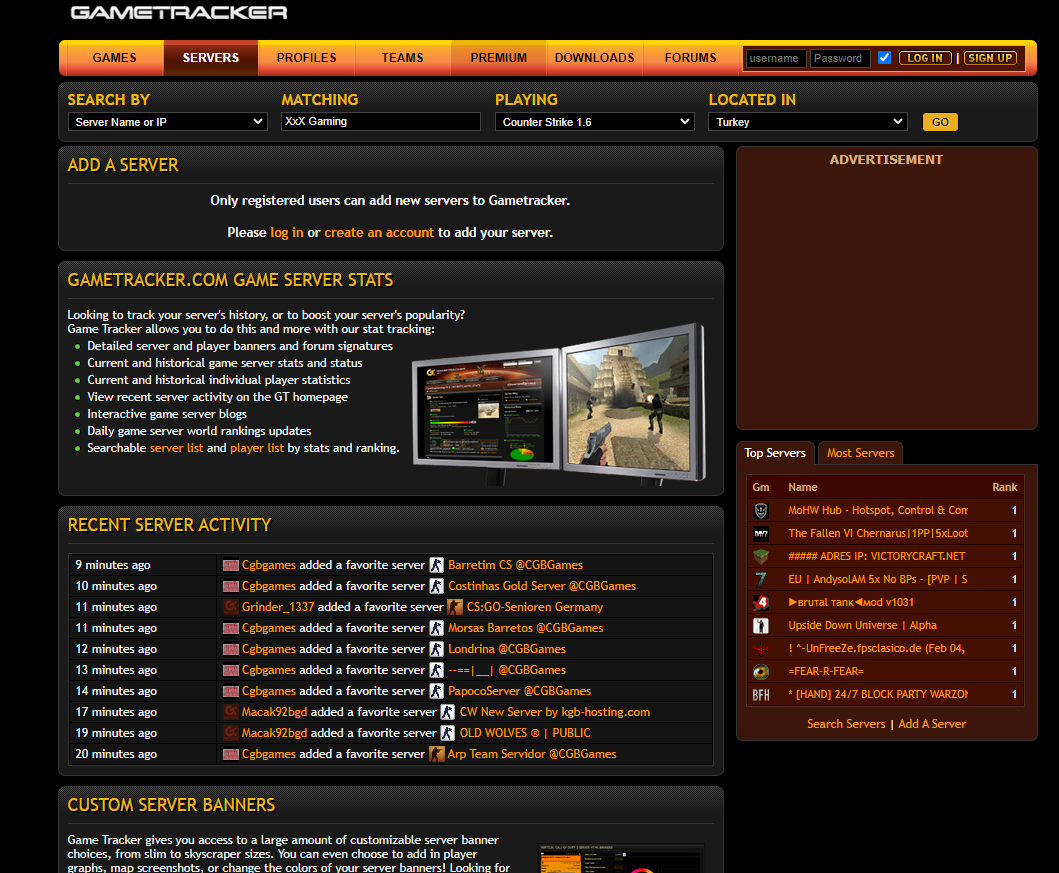Follow the 'log in' link in Add A Server
This screenshot has width=1059, height=873.
point(287,232)
